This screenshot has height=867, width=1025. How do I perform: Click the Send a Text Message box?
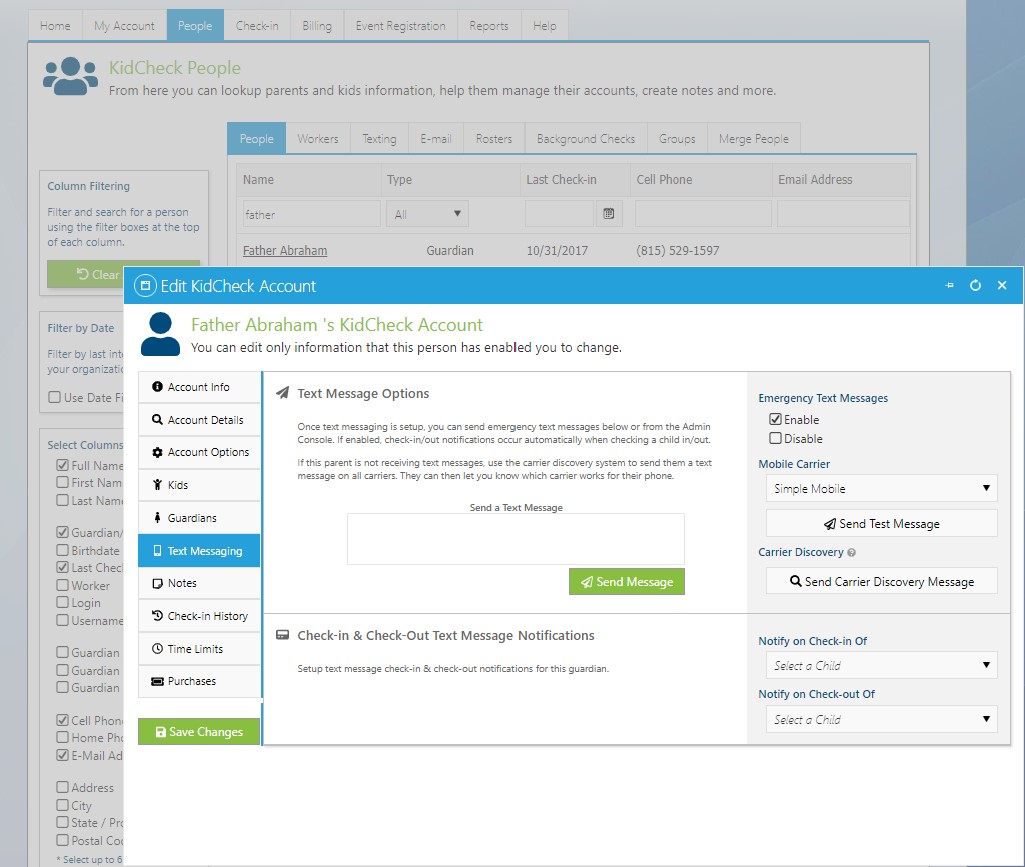(516, 539)
